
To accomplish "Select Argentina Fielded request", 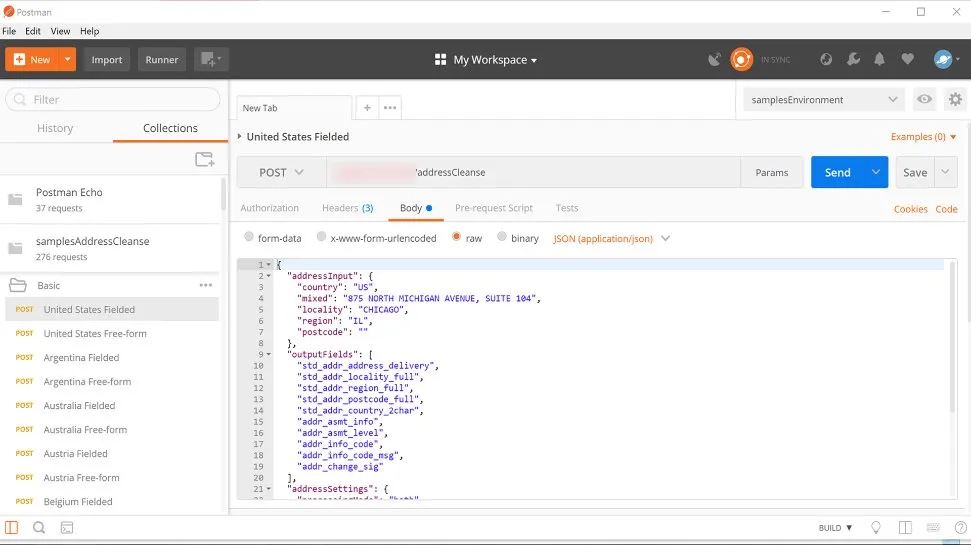I will click(81, 358).
